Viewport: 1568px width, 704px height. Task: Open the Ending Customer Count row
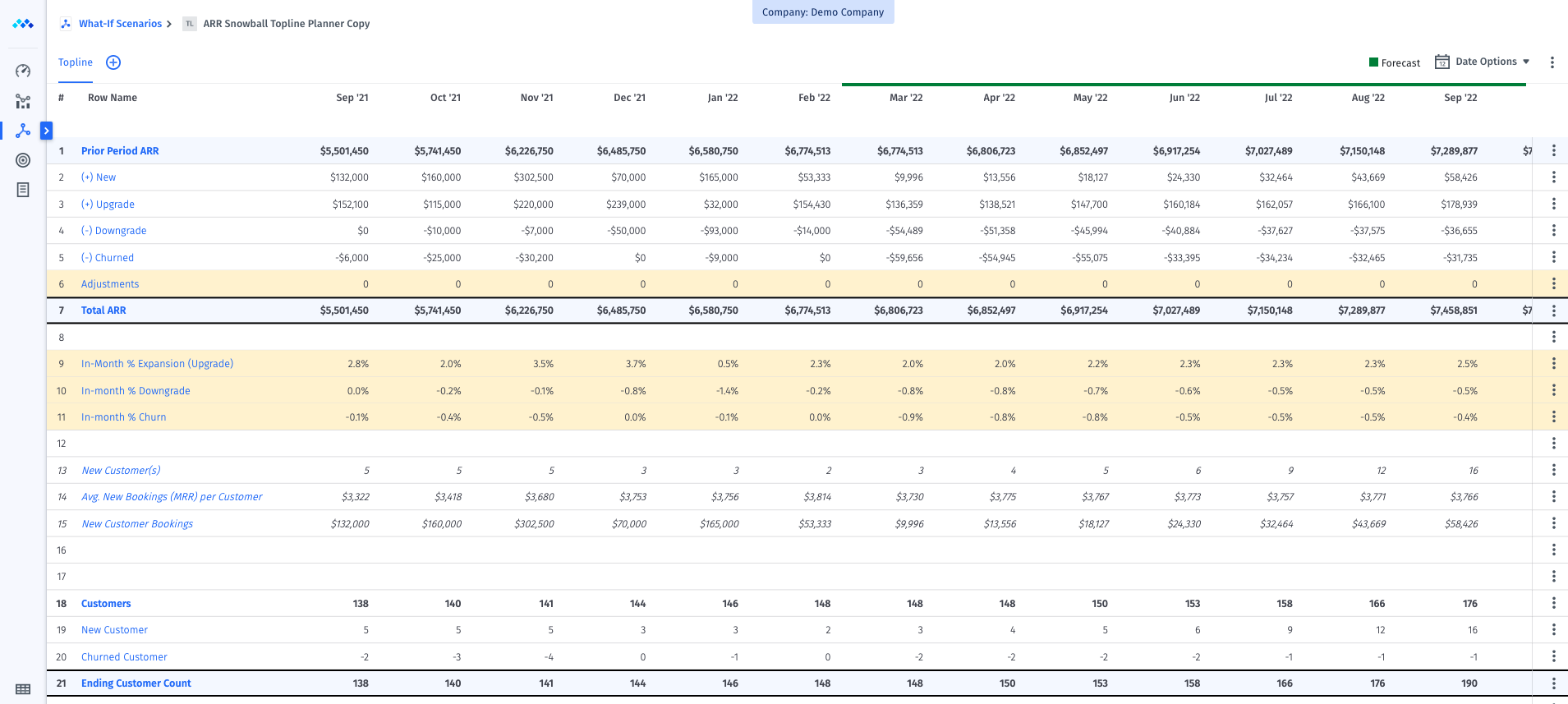click(x=136, y=683)
